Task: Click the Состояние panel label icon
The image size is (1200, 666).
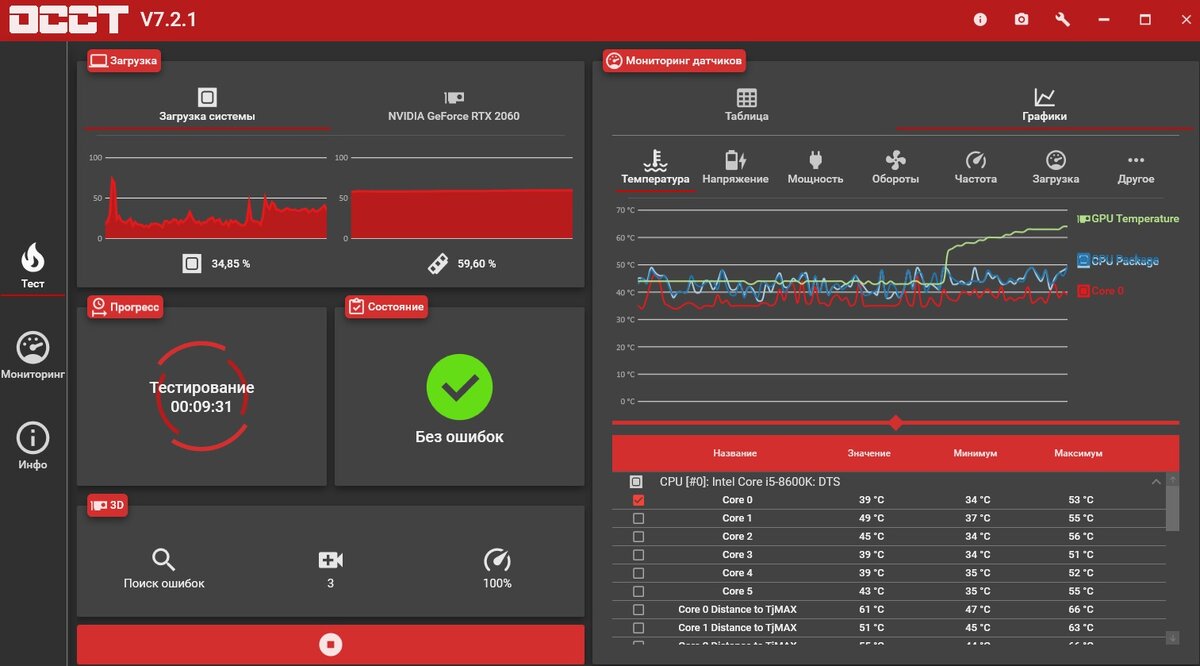Action: pos(356,307)
